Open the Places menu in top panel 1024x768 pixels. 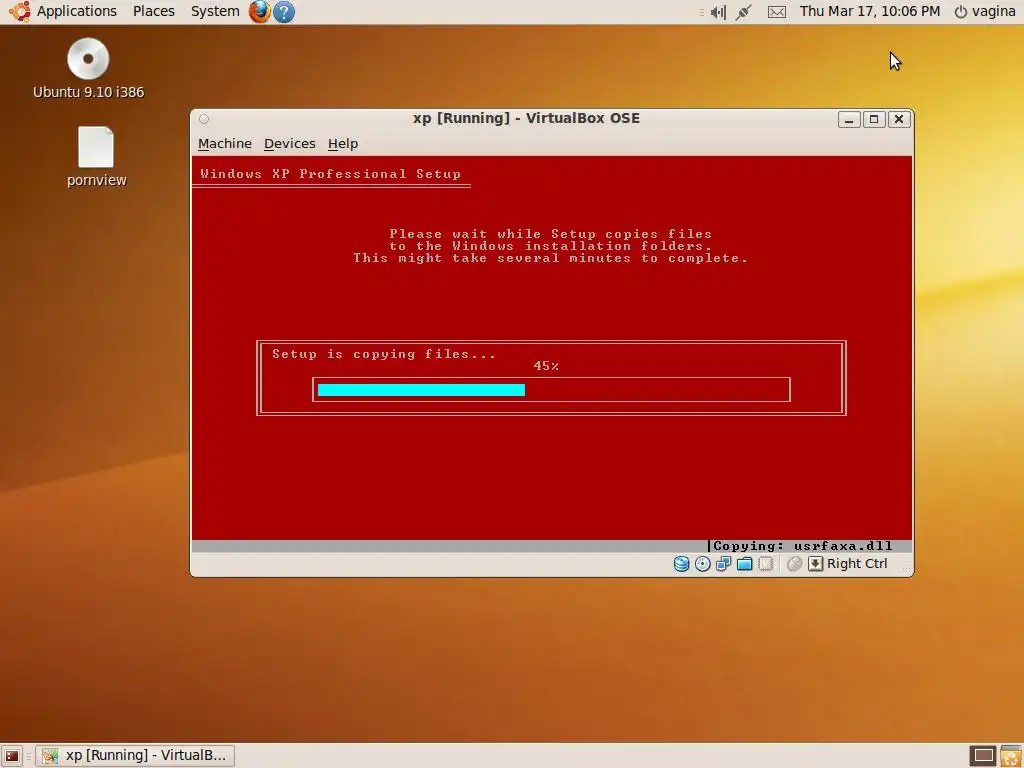tap(153, 11)
